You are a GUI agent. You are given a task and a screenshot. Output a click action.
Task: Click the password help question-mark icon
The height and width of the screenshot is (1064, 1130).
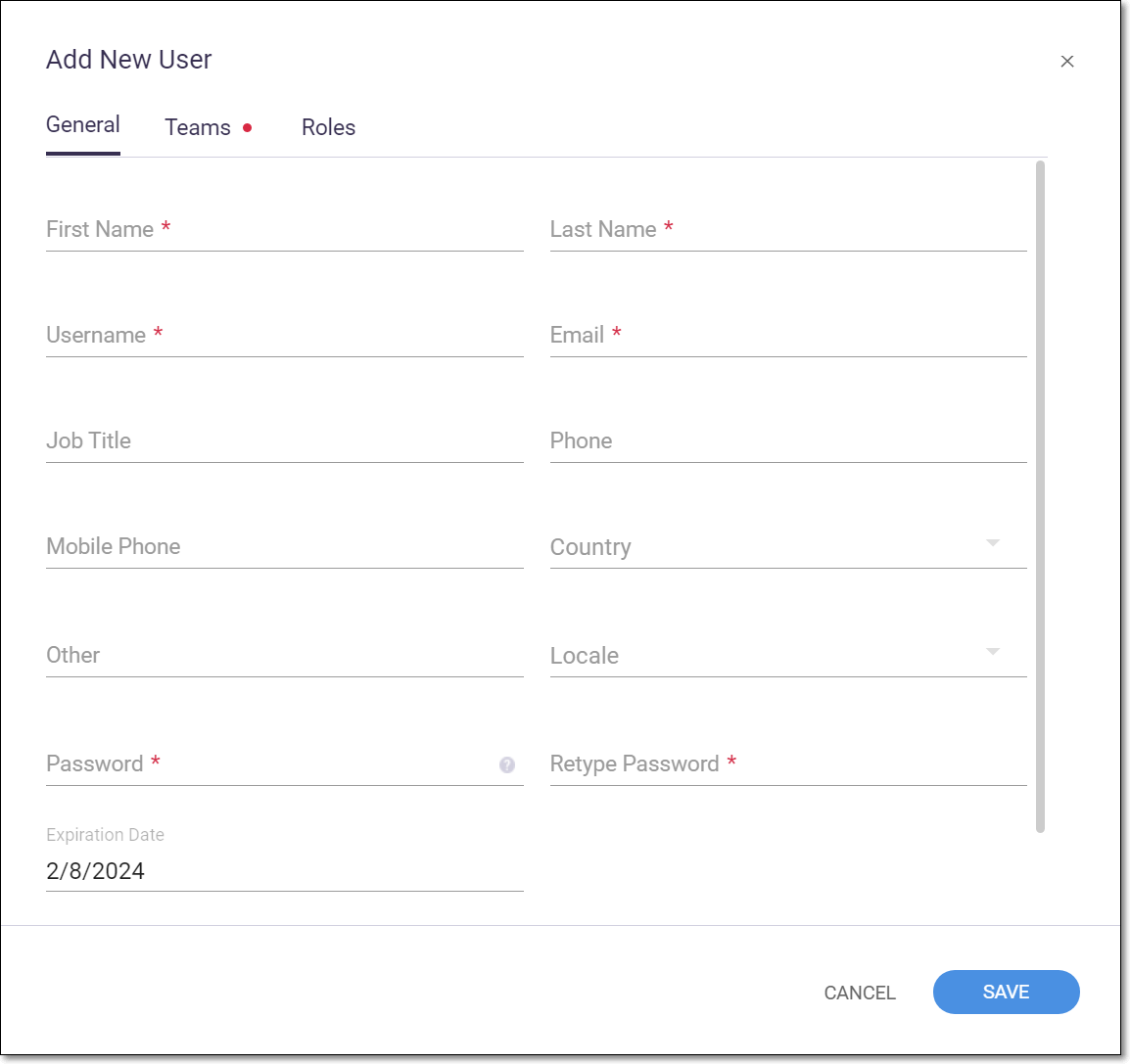click(506, 764)
